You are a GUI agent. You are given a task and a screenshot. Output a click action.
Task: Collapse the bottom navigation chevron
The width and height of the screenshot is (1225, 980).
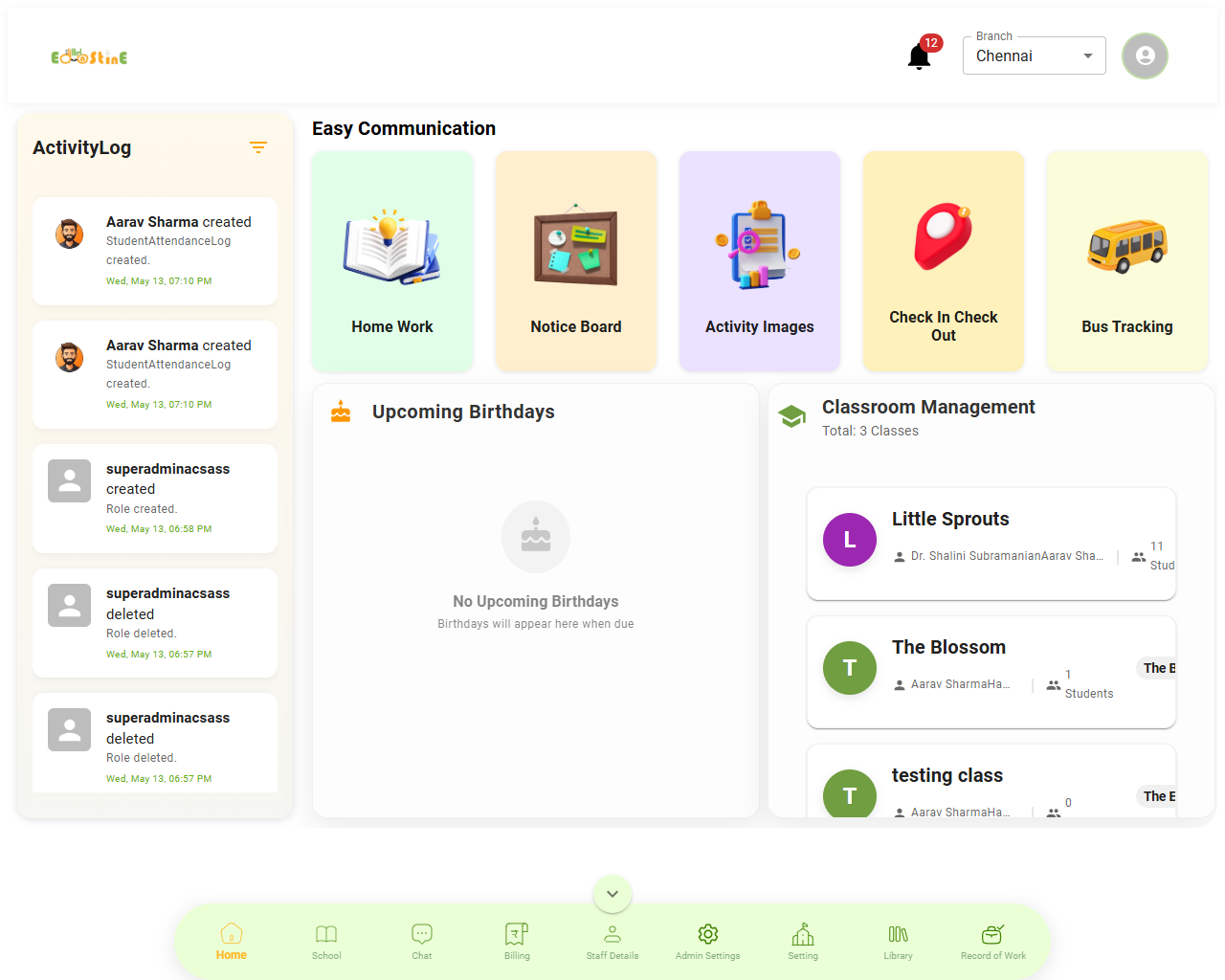click(x=612, y=894)
